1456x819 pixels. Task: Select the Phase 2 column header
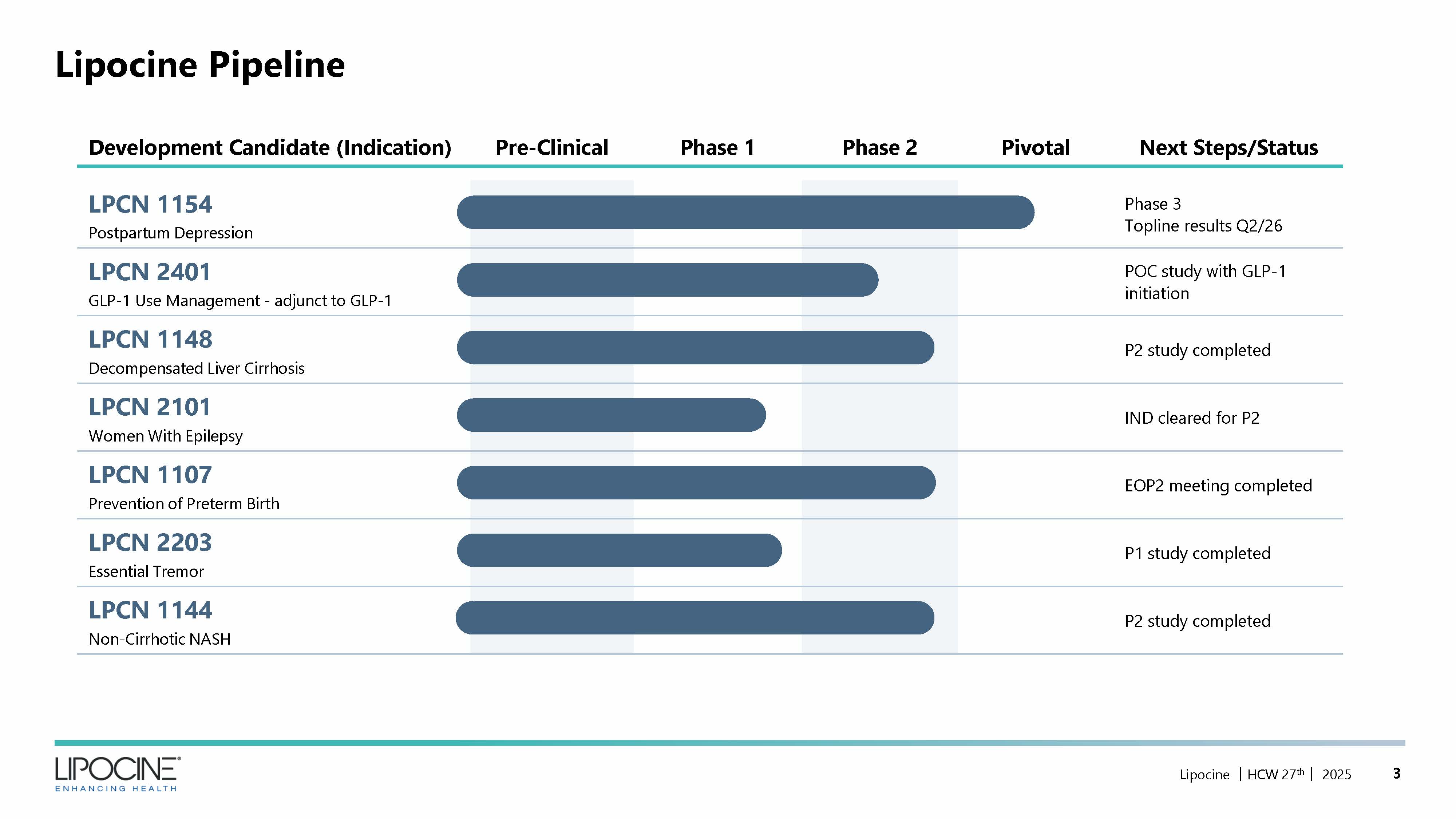point(879,147)
